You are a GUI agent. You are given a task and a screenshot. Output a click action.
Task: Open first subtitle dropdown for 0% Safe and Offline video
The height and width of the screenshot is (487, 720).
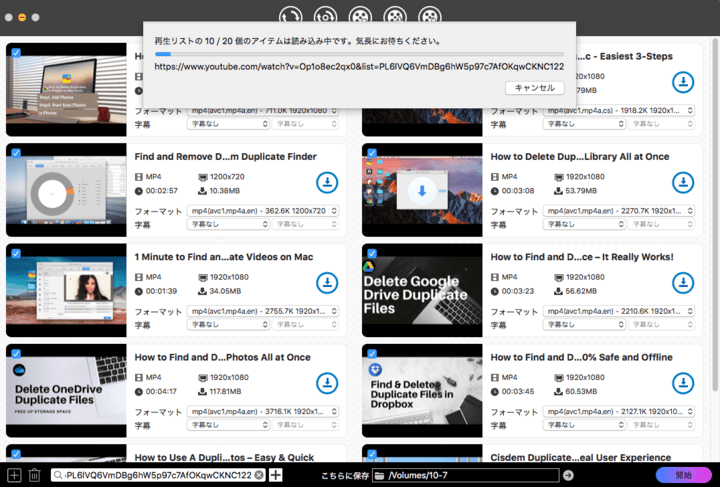pos(584,425)
